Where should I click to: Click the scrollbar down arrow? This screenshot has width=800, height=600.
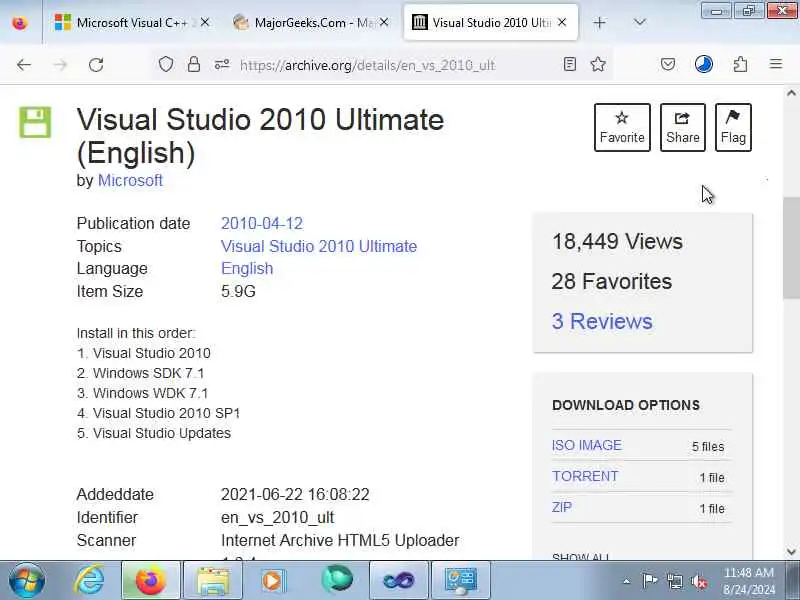791,552
